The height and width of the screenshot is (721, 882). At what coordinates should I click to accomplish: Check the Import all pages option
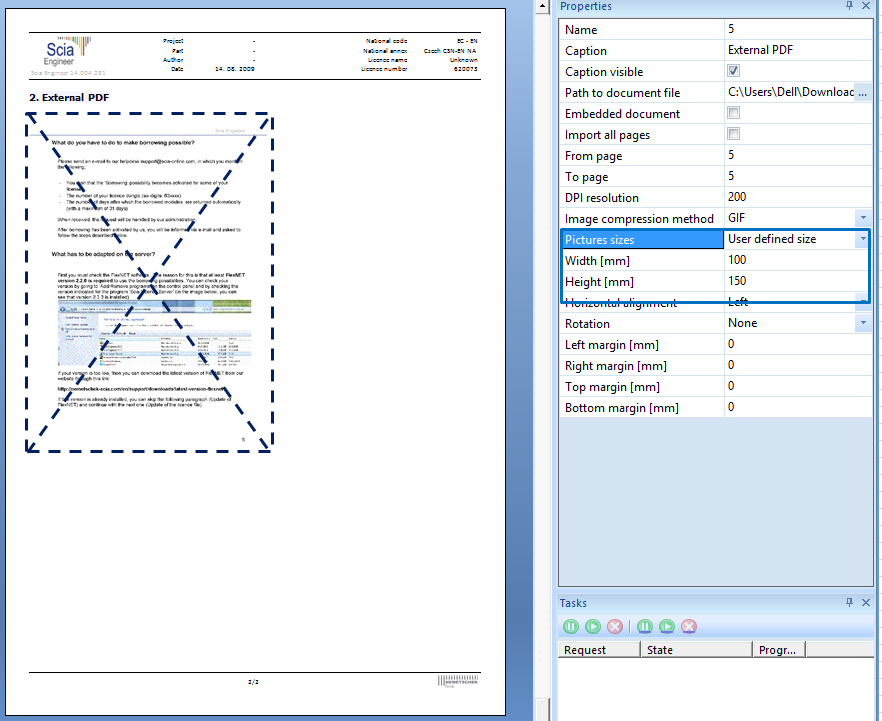point(733,135)
